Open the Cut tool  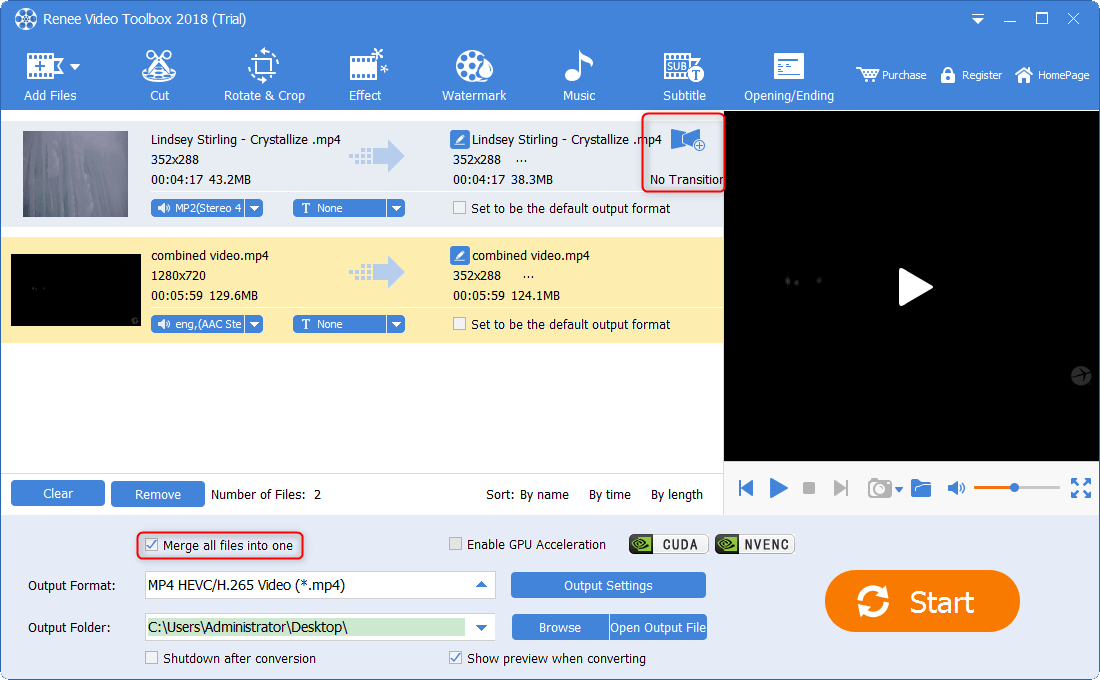[159, 76]
